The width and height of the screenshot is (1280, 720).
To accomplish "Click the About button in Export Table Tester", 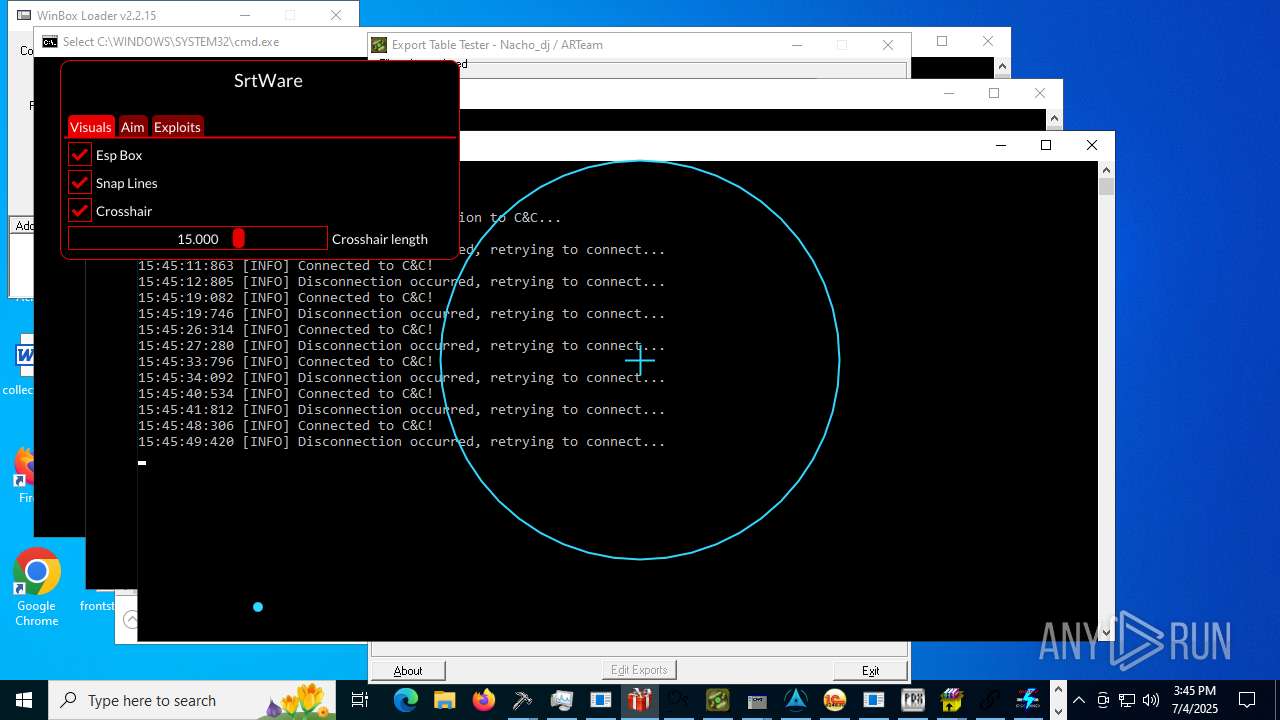I will (408, 670).
